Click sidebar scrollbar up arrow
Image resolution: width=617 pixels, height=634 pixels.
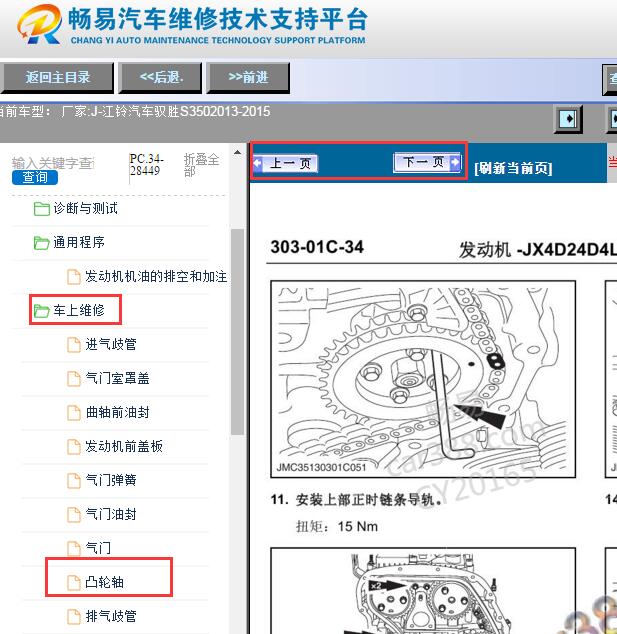pos(238,153)
